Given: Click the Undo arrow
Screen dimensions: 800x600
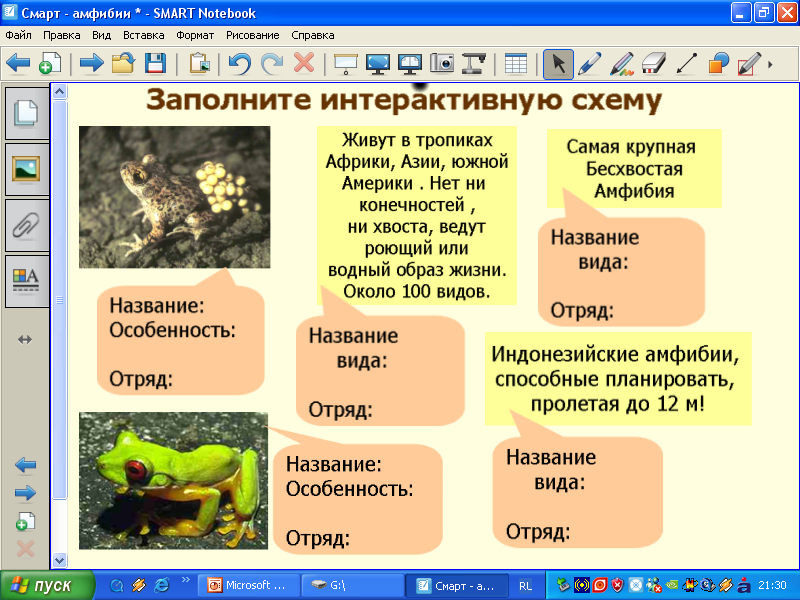Looking at the screenshot, I should pyautogui.click(x=239, y=64).
